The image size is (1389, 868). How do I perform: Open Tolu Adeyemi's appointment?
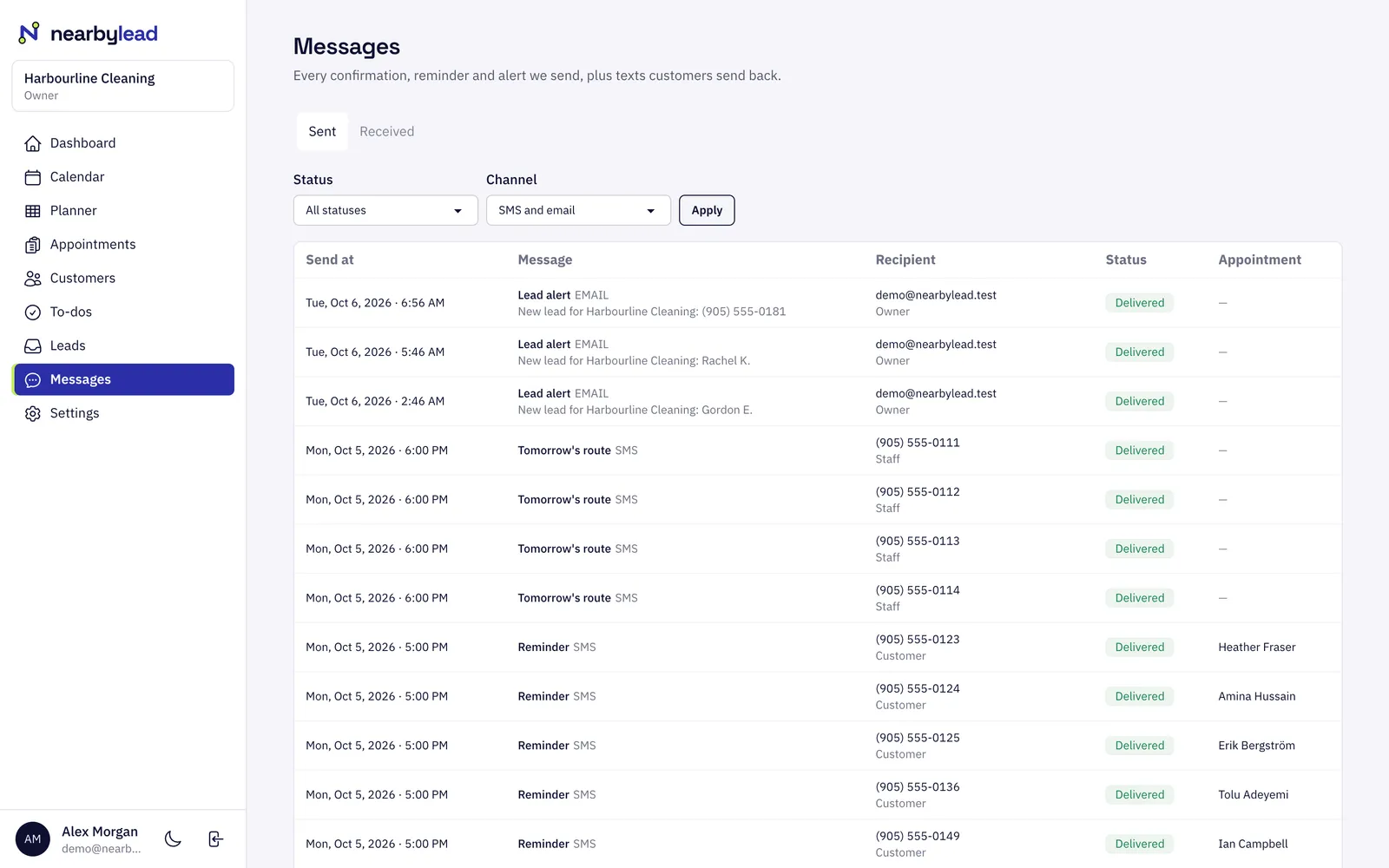tap(1253, 795)
